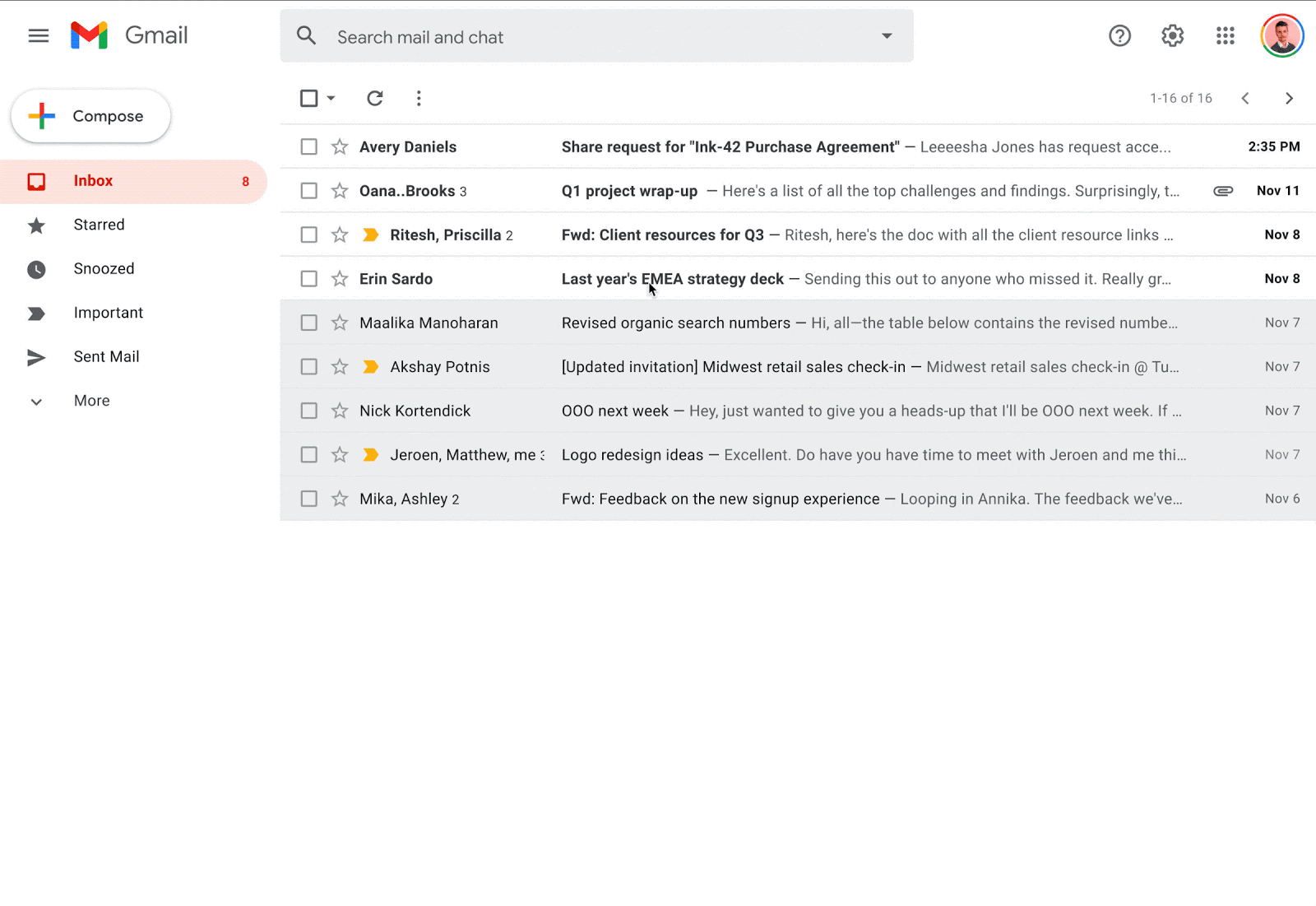Screen dimensions: 1316x906
Task: Check the Nick Kortendick OOO email checkbox
Action: pyautogui.click(x=308, y=410)
